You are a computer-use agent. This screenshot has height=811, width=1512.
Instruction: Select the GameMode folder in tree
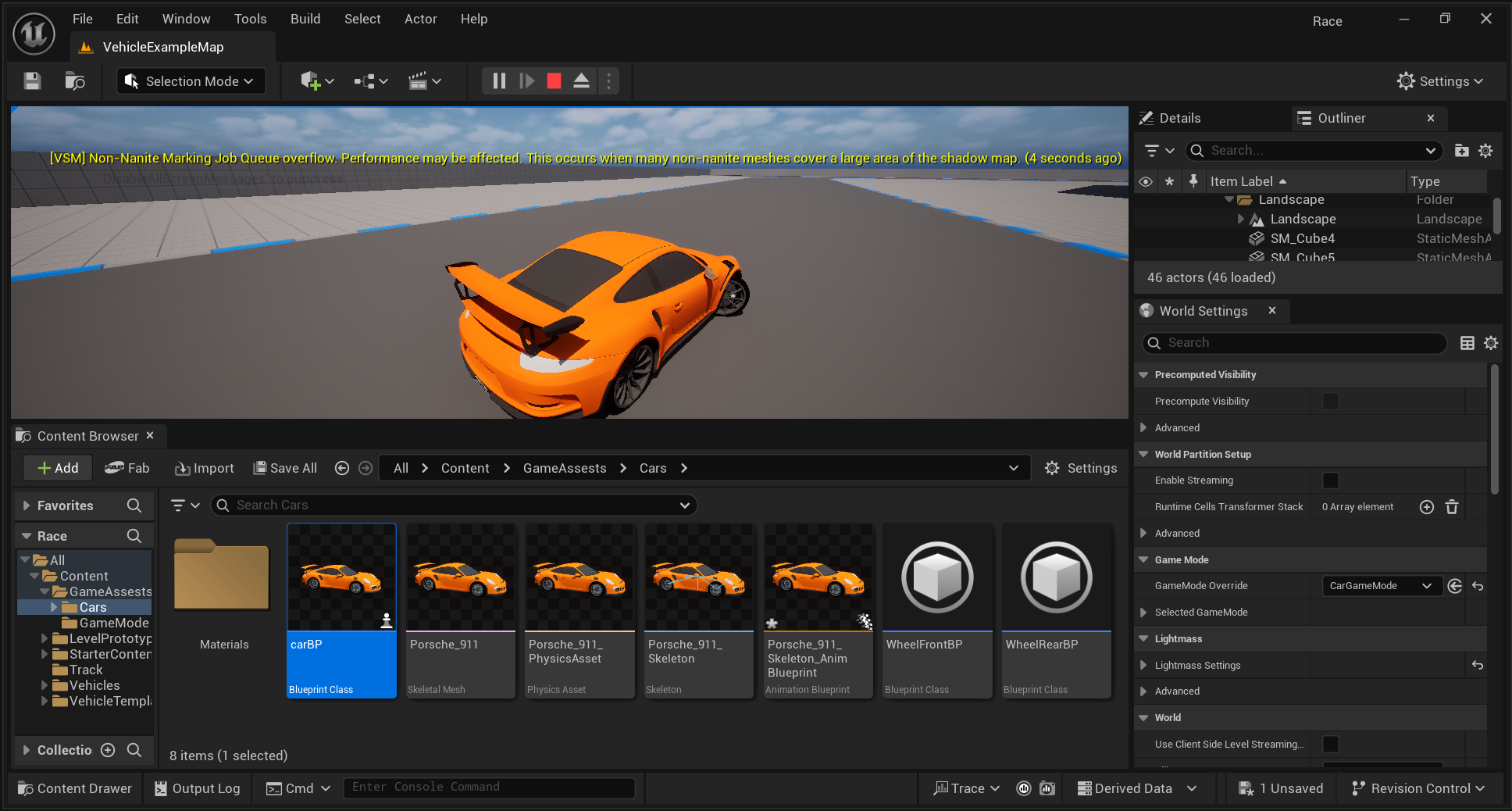[x=114, y=623]
